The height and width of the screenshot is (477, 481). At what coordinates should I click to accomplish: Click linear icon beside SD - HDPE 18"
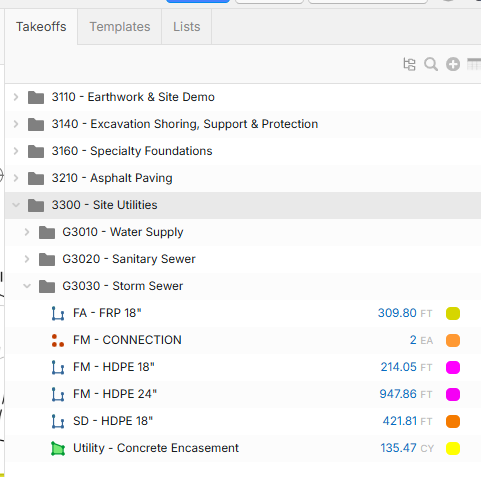[x=58, y=421]
